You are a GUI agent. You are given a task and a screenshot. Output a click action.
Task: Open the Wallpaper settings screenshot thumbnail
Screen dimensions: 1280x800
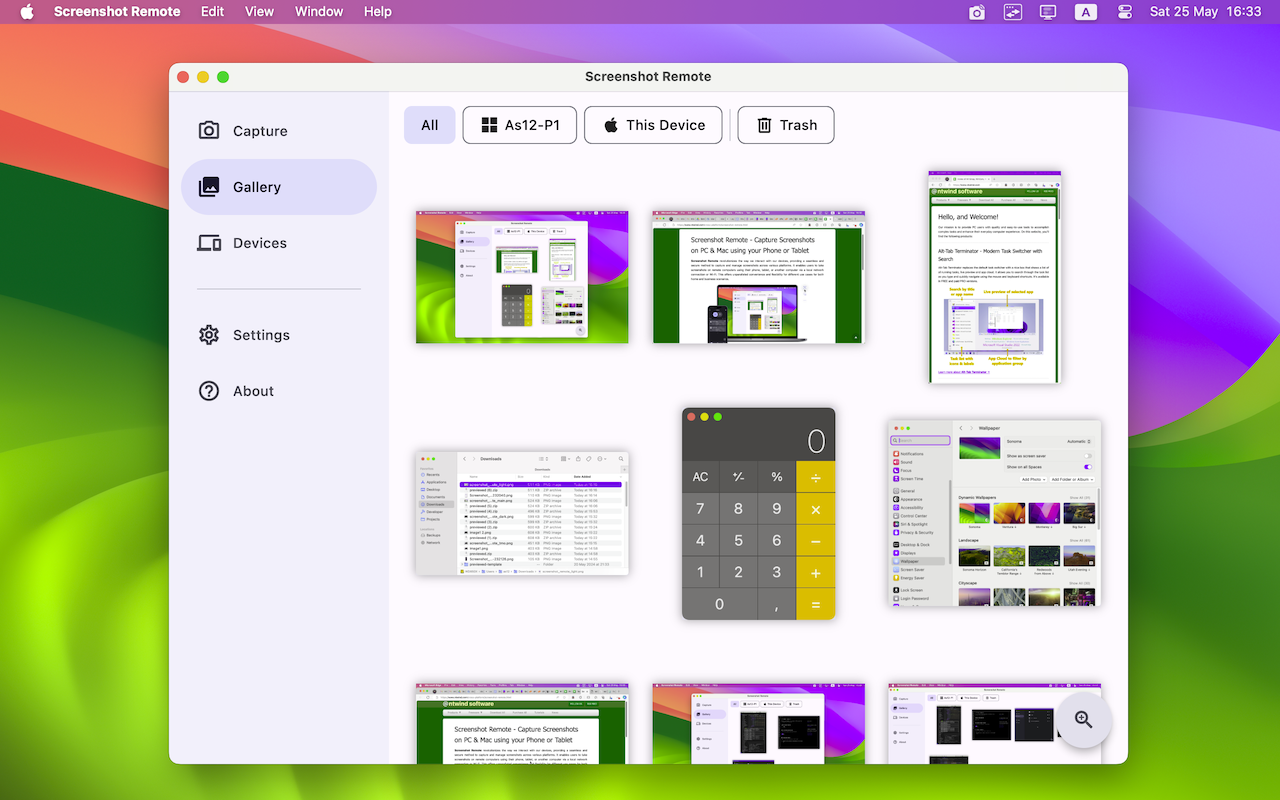point(993,511)
